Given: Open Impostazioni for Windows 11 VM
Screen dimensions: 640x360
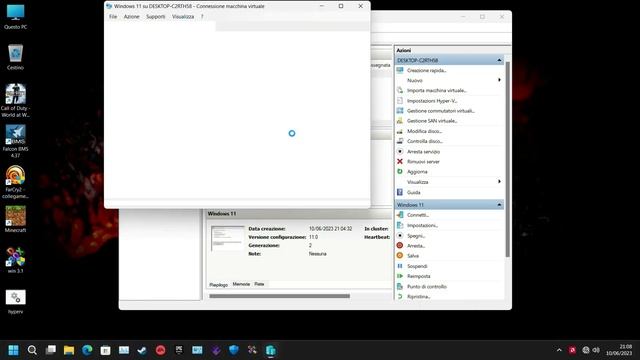Looking at the screenshot, I should (422, 225).
